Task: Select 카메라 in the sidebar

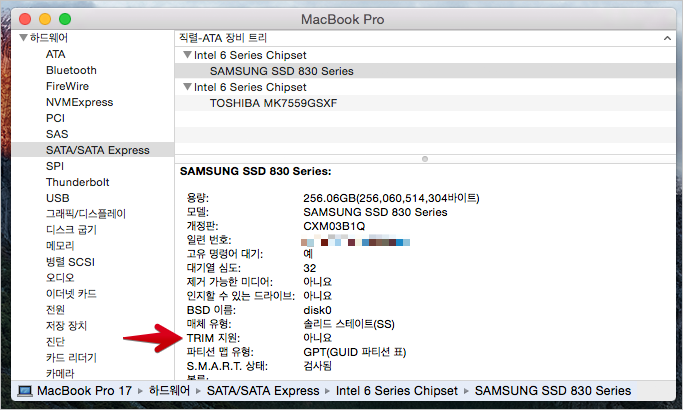Action: coord(60,373)
